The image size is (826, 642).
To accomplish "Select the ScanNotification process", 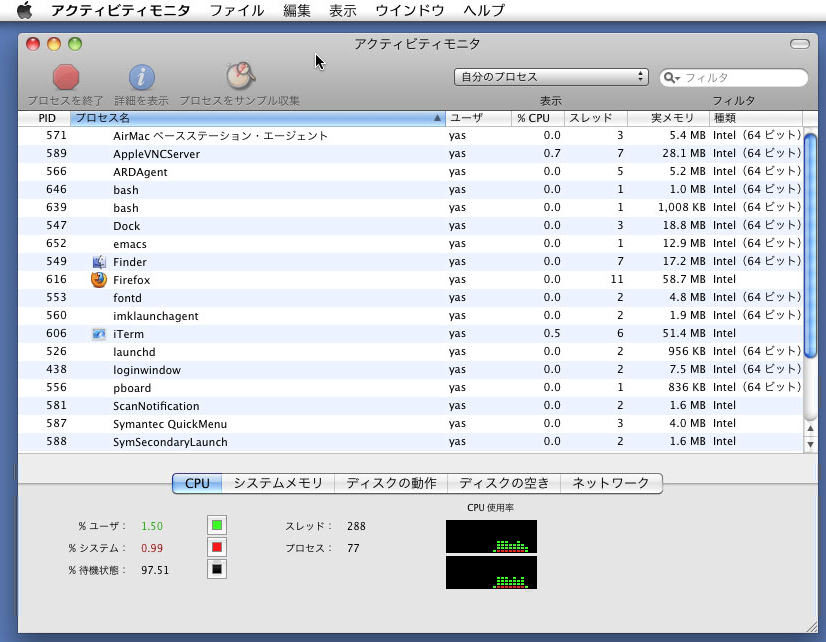I will point(410,406).
